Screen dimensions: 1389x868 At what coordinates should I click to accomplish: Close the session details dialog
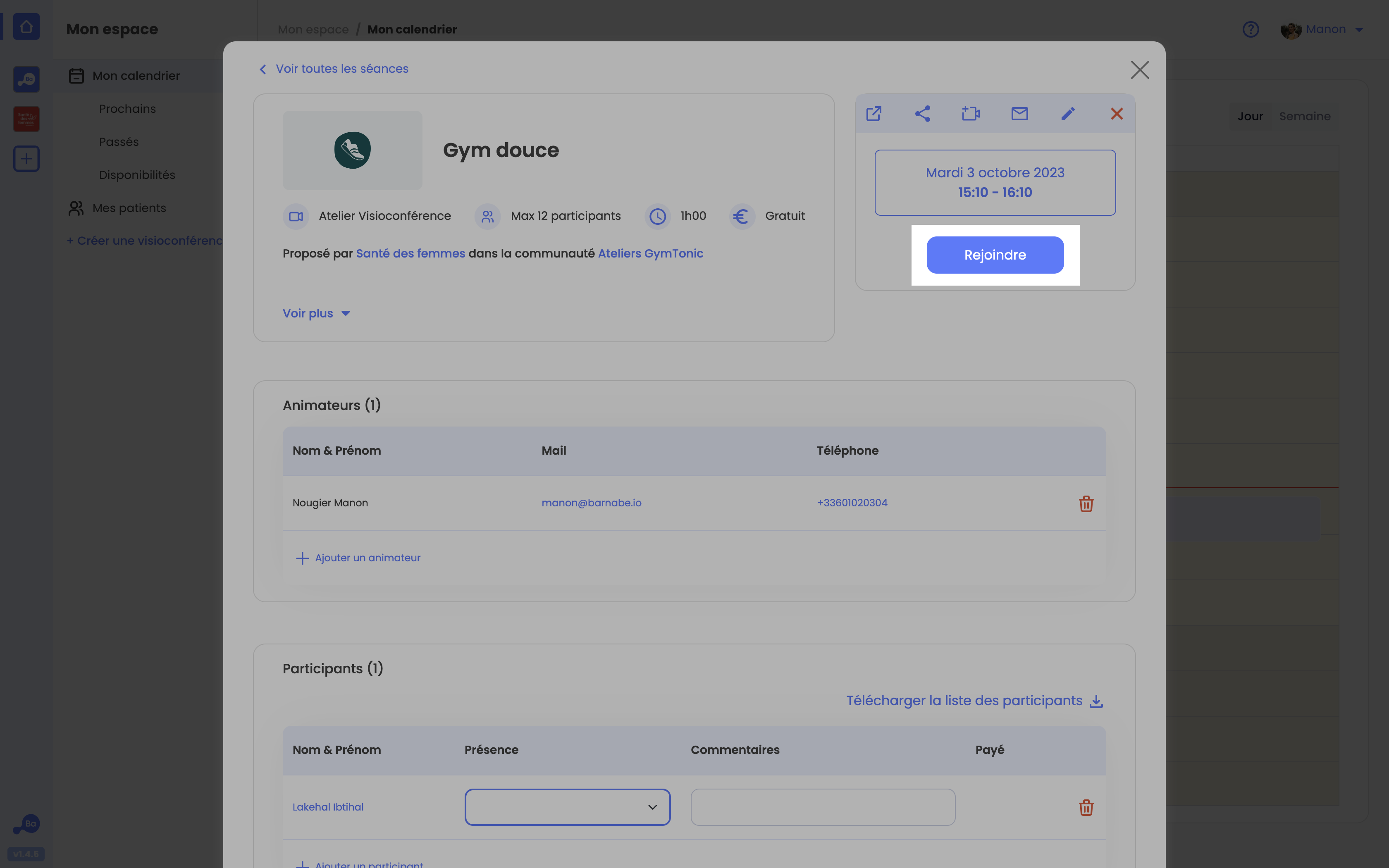(1140, 70)
